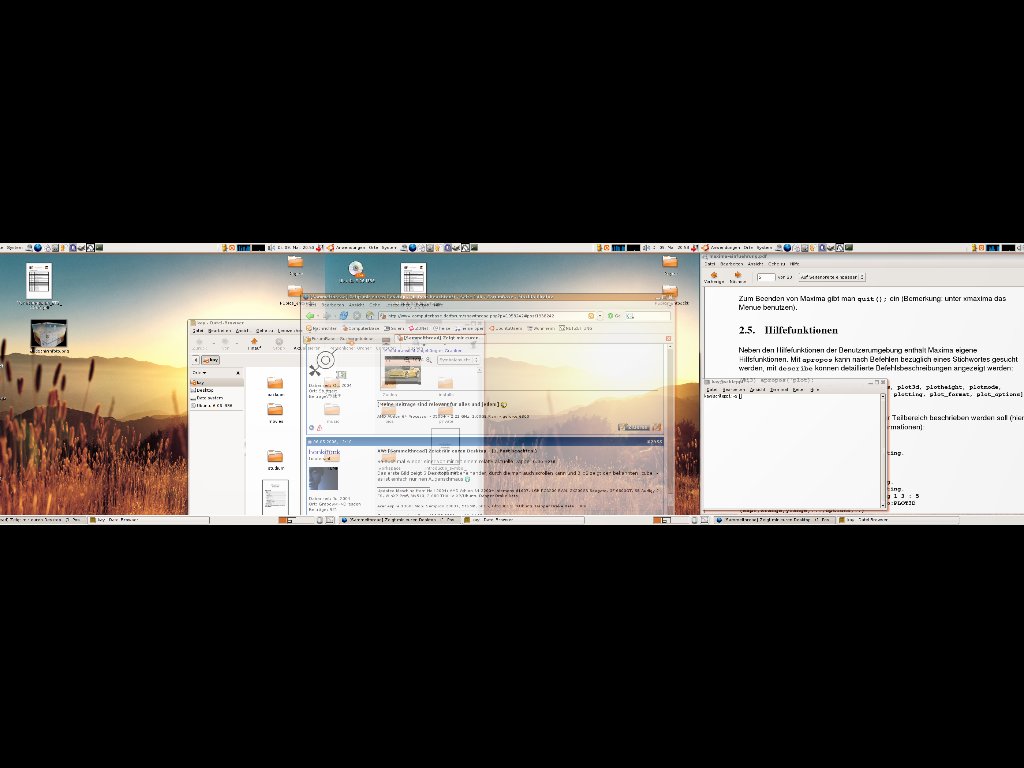Click the Firefox search box
The width and height of the screenshot is (1024, 768).
[x=647, y=316]
